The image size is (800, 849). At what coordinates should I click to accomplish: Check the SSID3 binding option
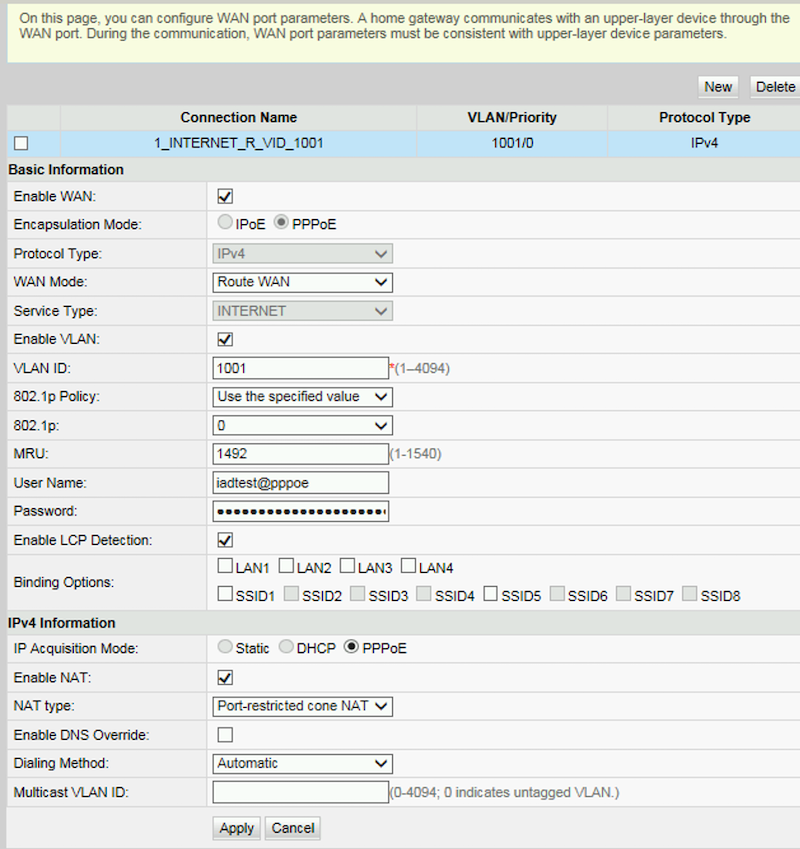point(358,594)
